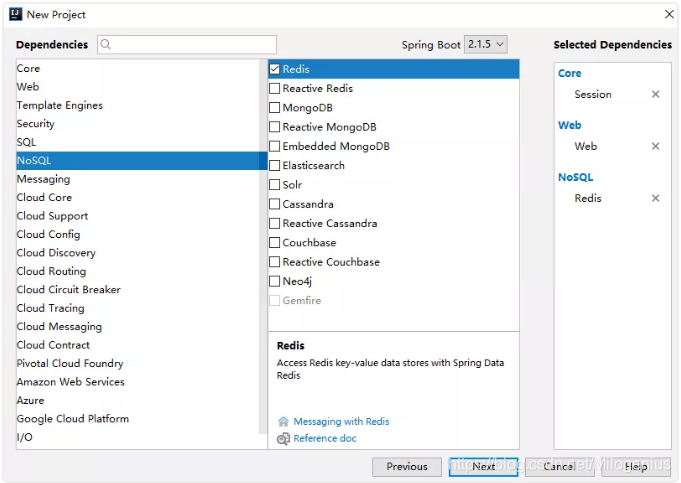Choose Pivotal Cloud Foundry category
The width and height of the screenshot is (681, 483).
[x=138, y=364]
